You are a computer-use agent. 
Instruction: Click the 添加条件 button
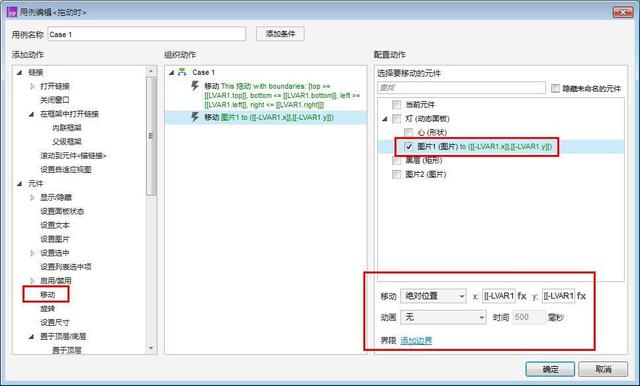point(280,34)
